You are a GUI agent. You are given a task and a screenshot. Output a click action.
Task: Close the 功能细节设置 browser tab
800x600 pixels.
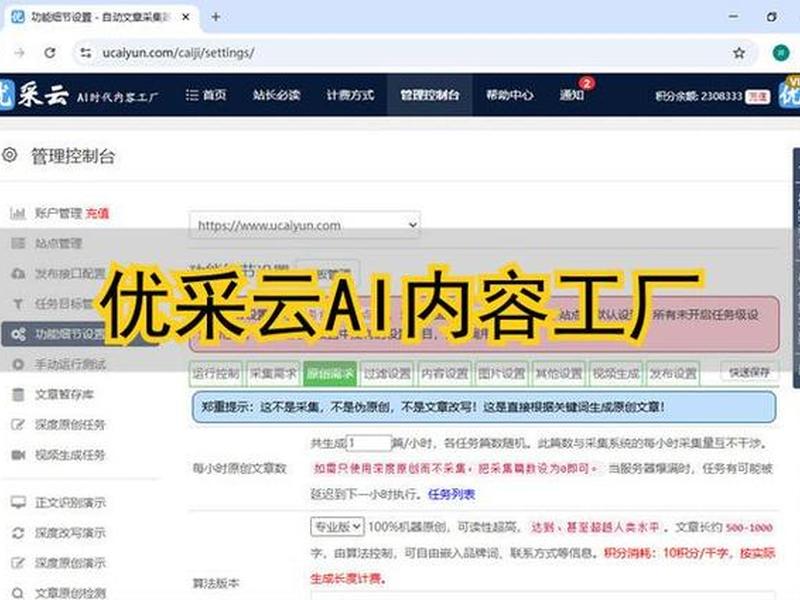click(x=186, y=17)
